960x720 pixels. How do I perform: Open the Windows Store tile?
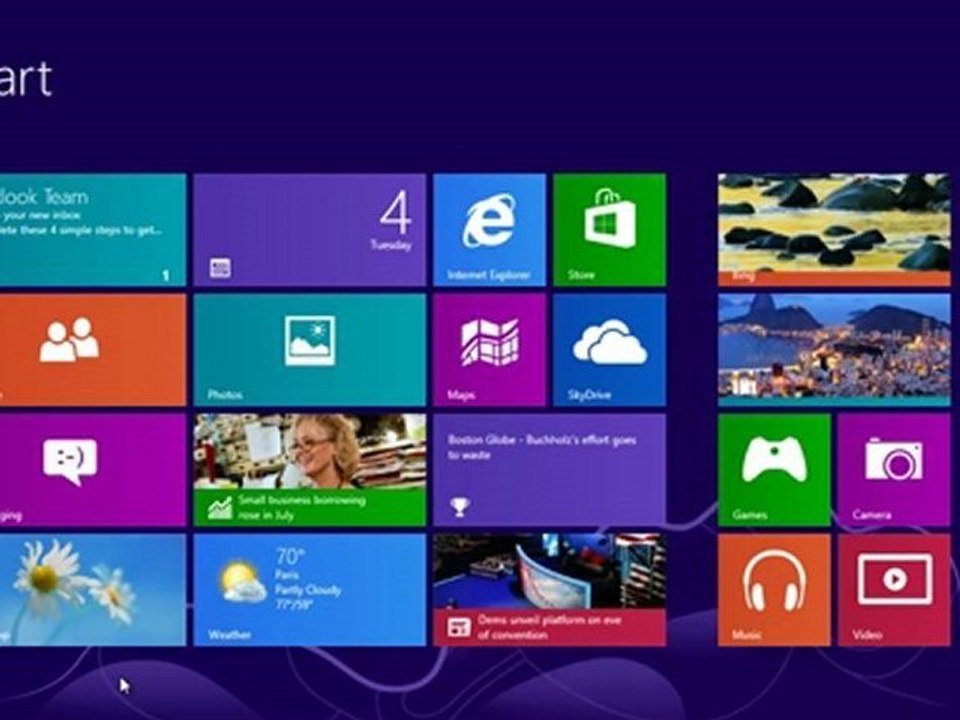[x=609, y=230]
